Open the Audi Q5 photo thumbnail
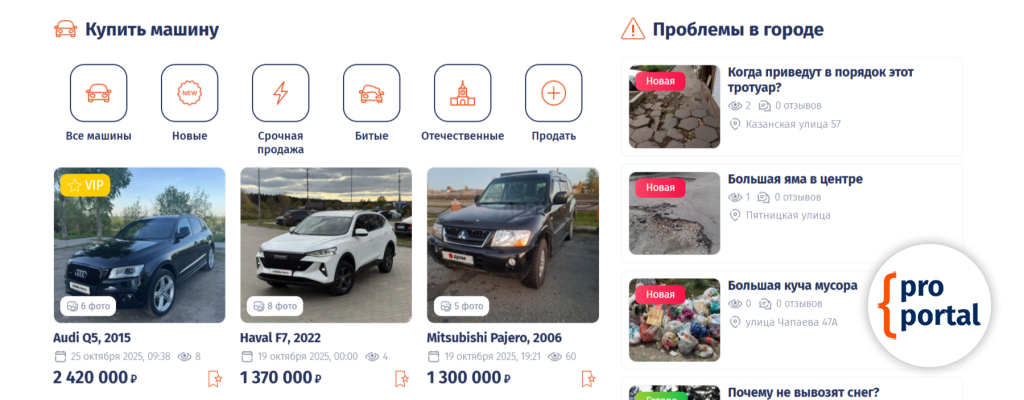 (x=140, y=245)
